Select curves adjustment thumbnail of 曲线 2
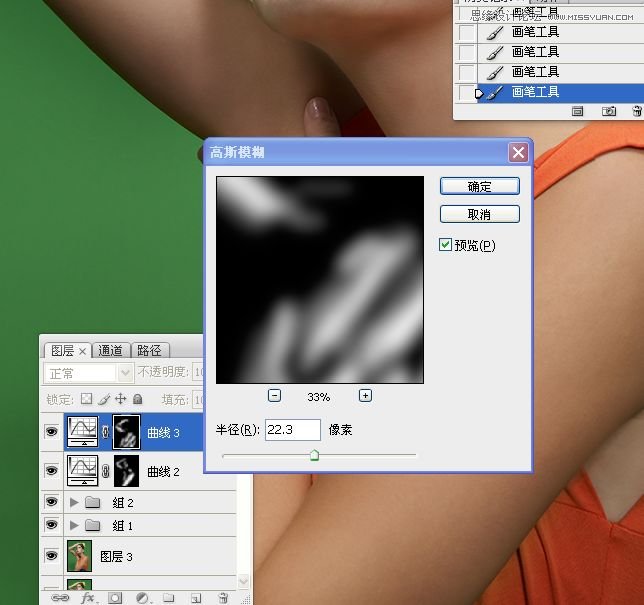 tap(83, 470)
